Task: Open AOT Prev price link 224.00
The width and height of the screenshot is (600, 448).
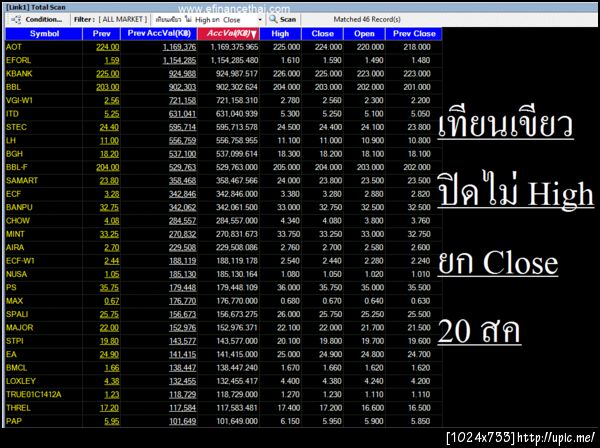Action: (108, 47)
